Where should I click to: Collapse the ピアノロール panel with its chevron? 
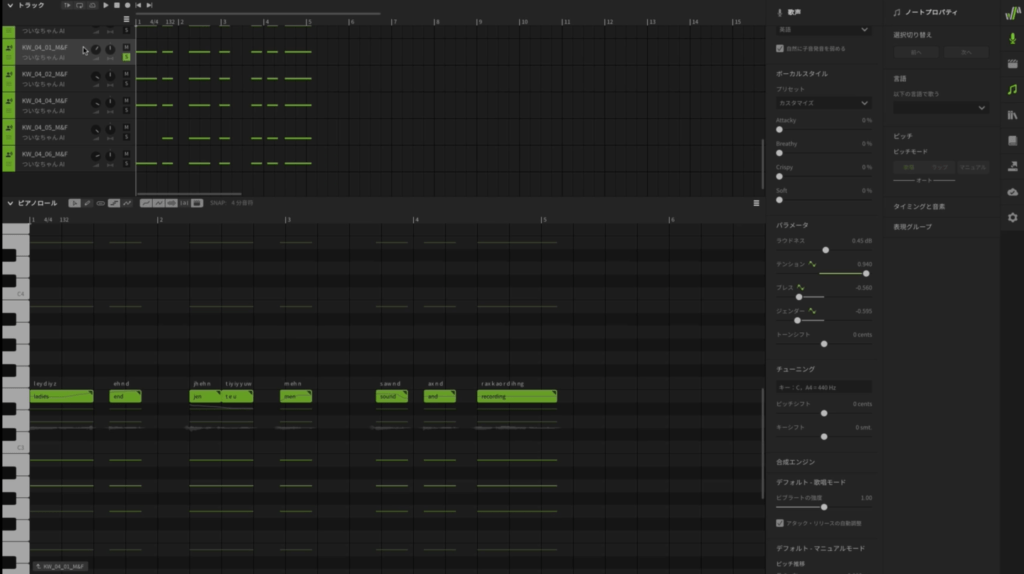(10, 203)
